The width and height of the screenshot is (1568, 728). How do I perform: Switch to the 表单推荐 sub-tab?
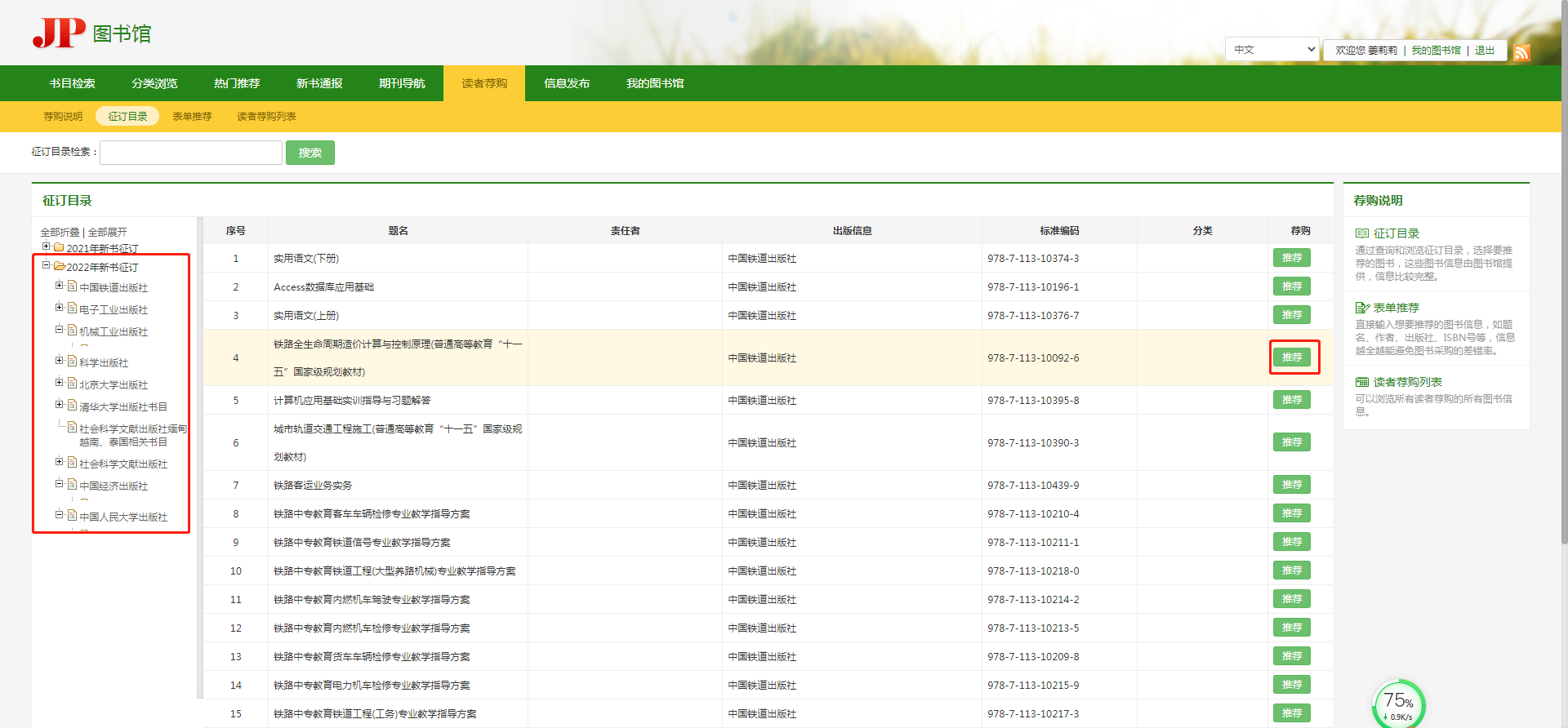click(192, 117)
